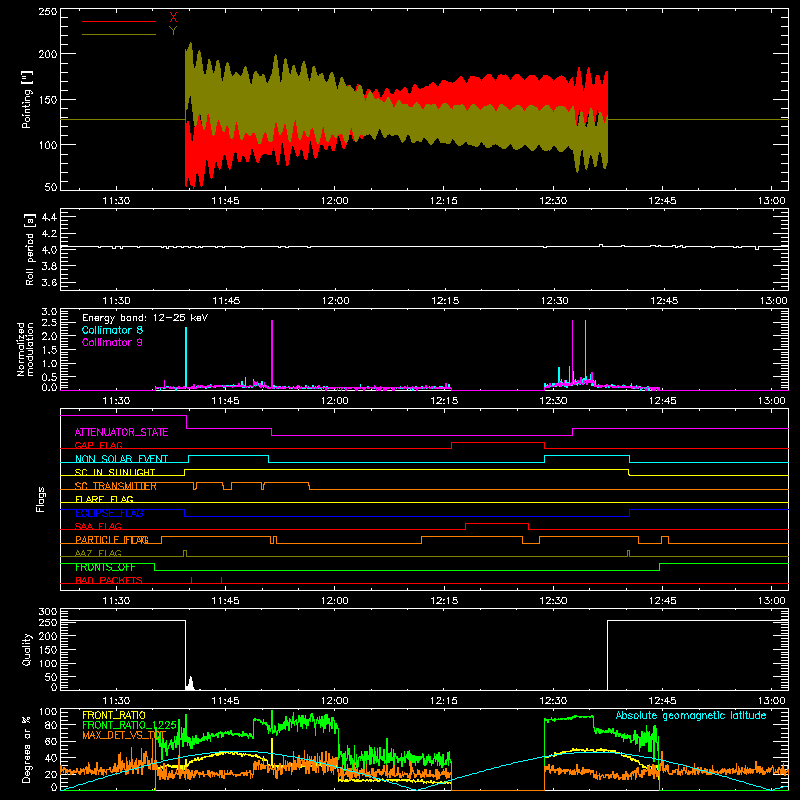This screenshot has height=800, width=800.
Task: Click 13:00 time label under Flags plot
Action: coord(771,601)
